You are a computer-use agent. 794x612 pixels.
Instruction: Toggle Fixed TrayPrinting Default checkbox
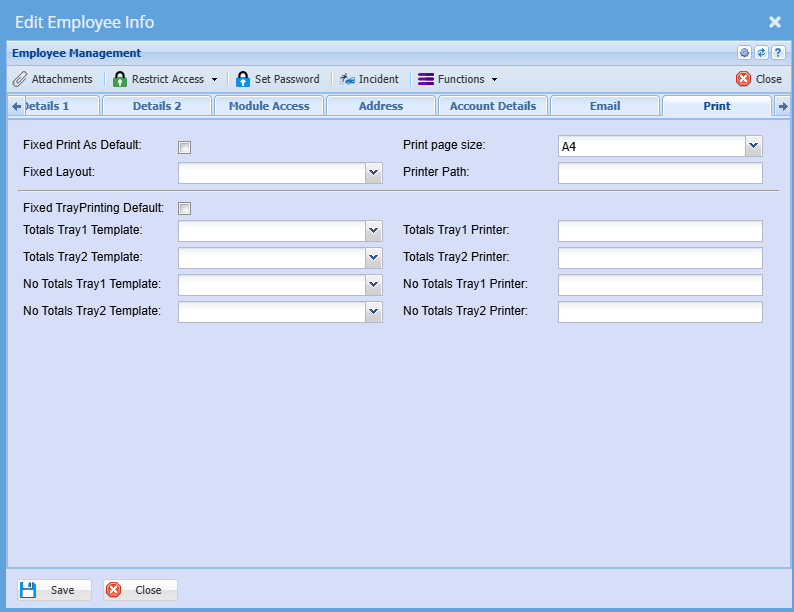point(184,209)
